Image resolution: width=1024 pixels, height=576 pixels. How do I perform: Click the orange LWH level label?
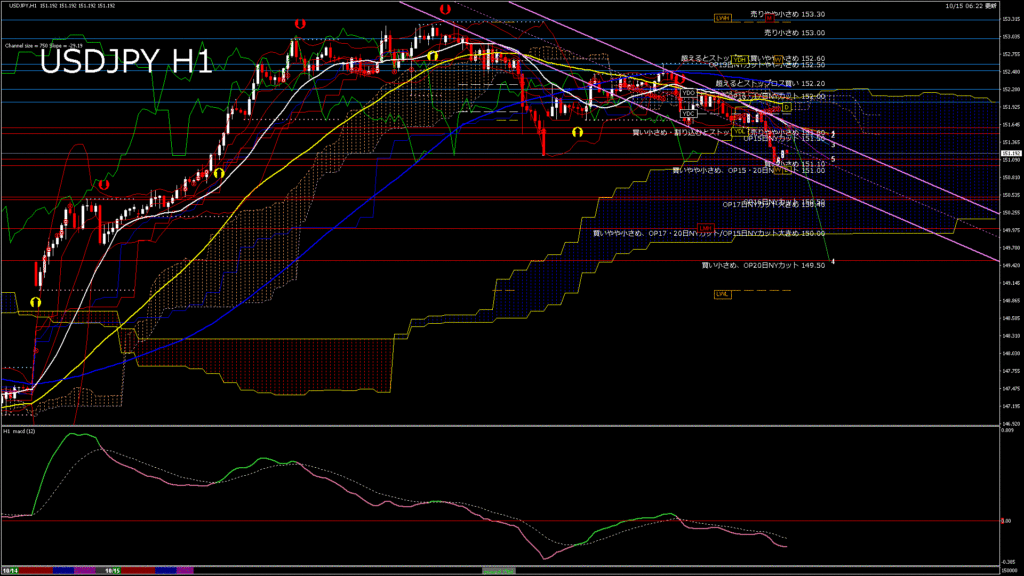point(722,17)
